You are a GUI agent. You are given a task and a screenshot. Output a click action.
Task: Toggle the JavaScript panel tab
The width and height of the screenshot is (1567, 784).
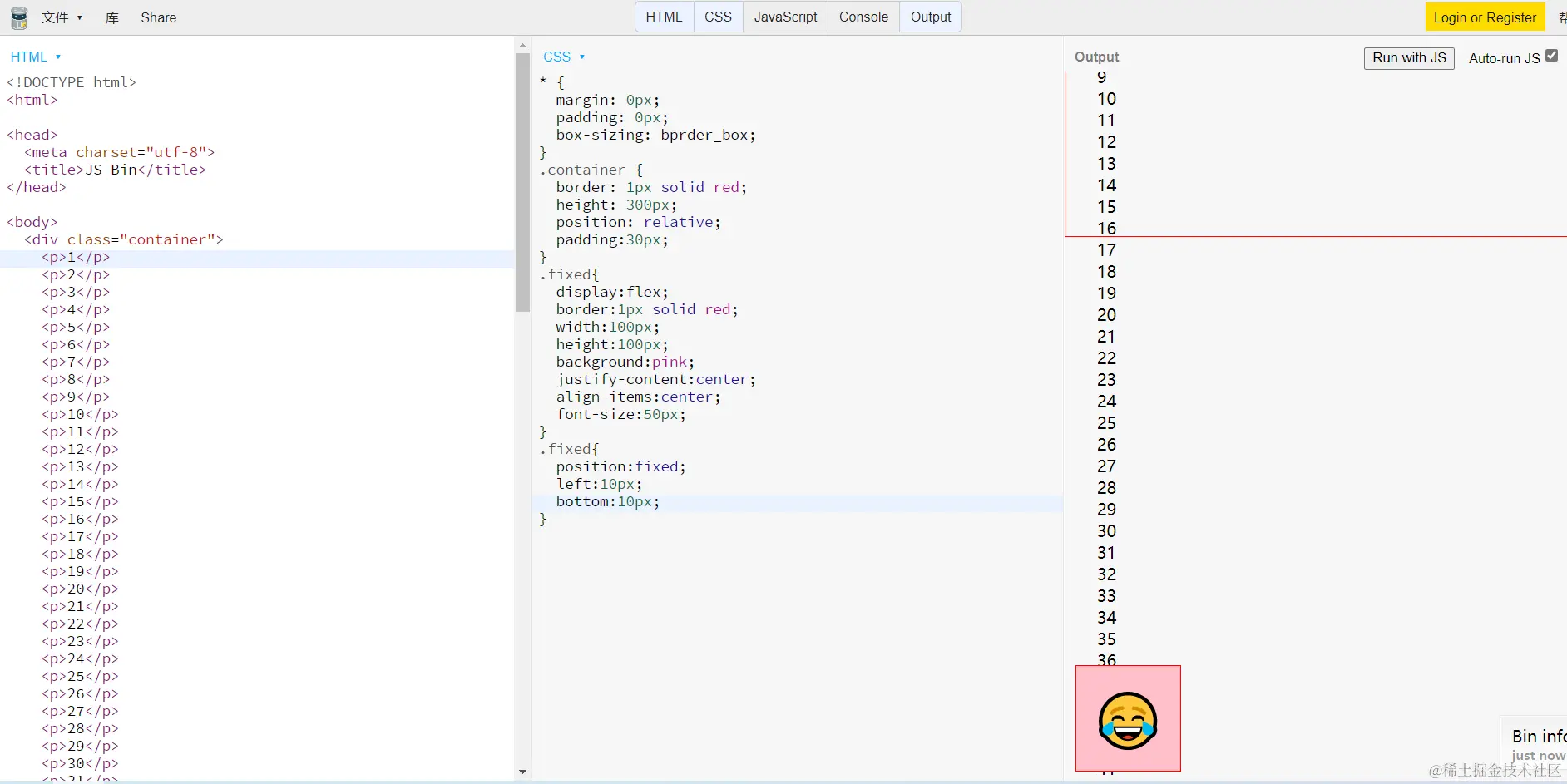tap(785, 17)
